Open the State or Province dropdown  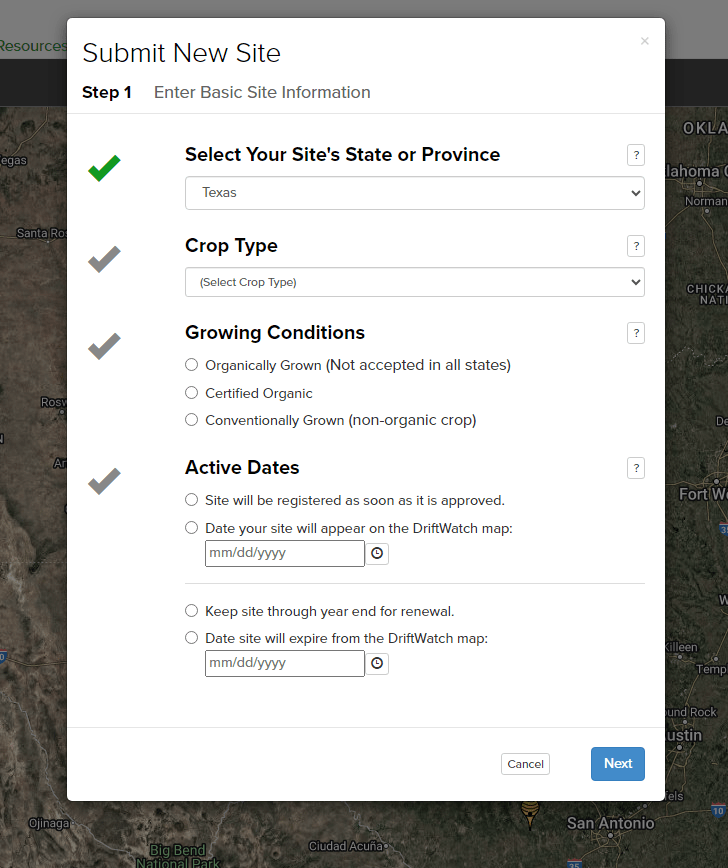414,193
